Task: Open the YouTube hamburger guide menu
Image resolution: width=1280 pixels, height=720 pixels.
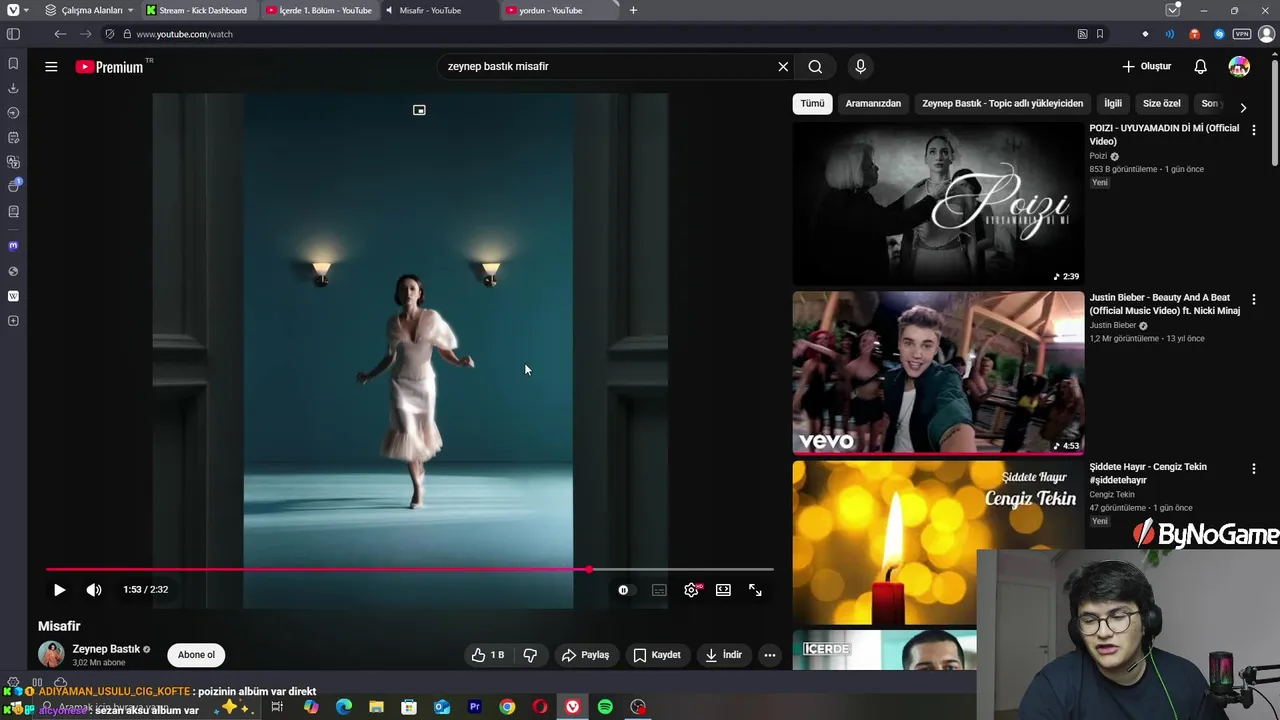Action: point(51,67)
